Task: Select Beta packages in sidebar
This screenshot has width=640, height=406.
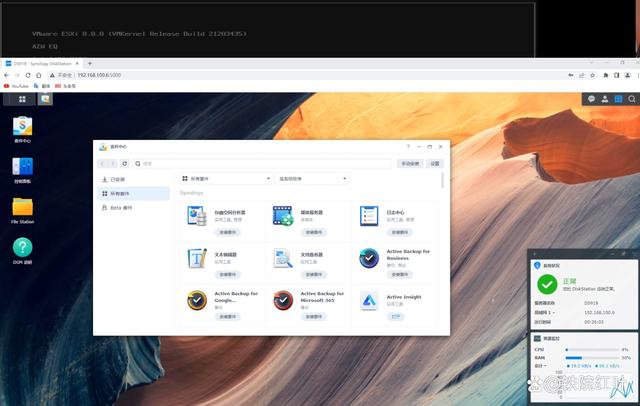Action: (x=121, y=207)
